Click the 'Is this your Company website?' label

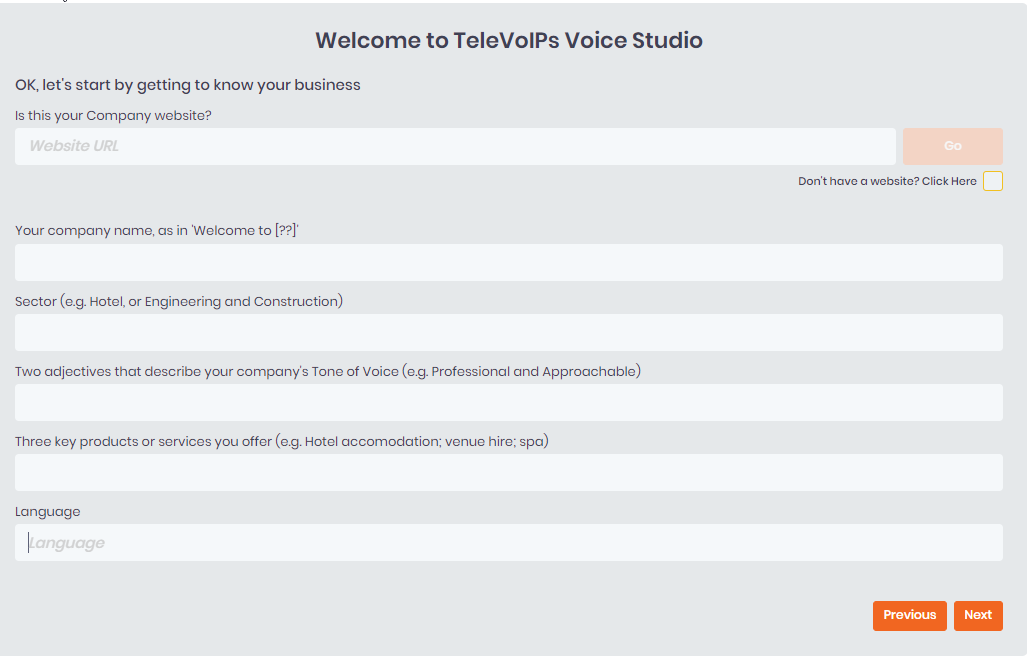(113, 116)
